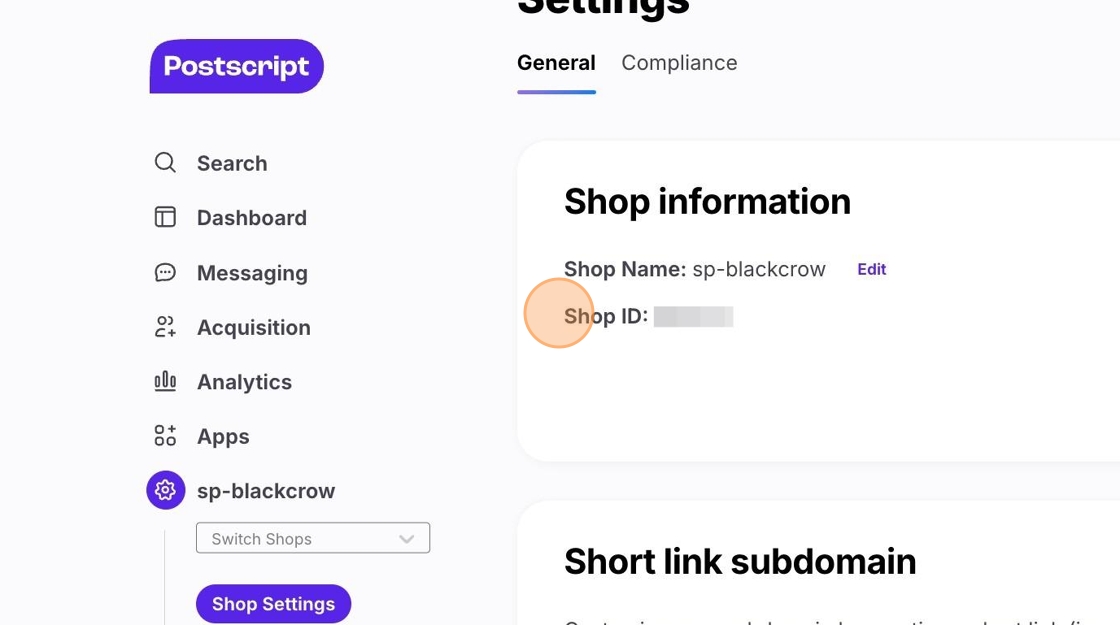The height and width of the screenshot is (625, 1120).
Task: Click the Switch Shops chevron arrow
Action: (406, 539)
